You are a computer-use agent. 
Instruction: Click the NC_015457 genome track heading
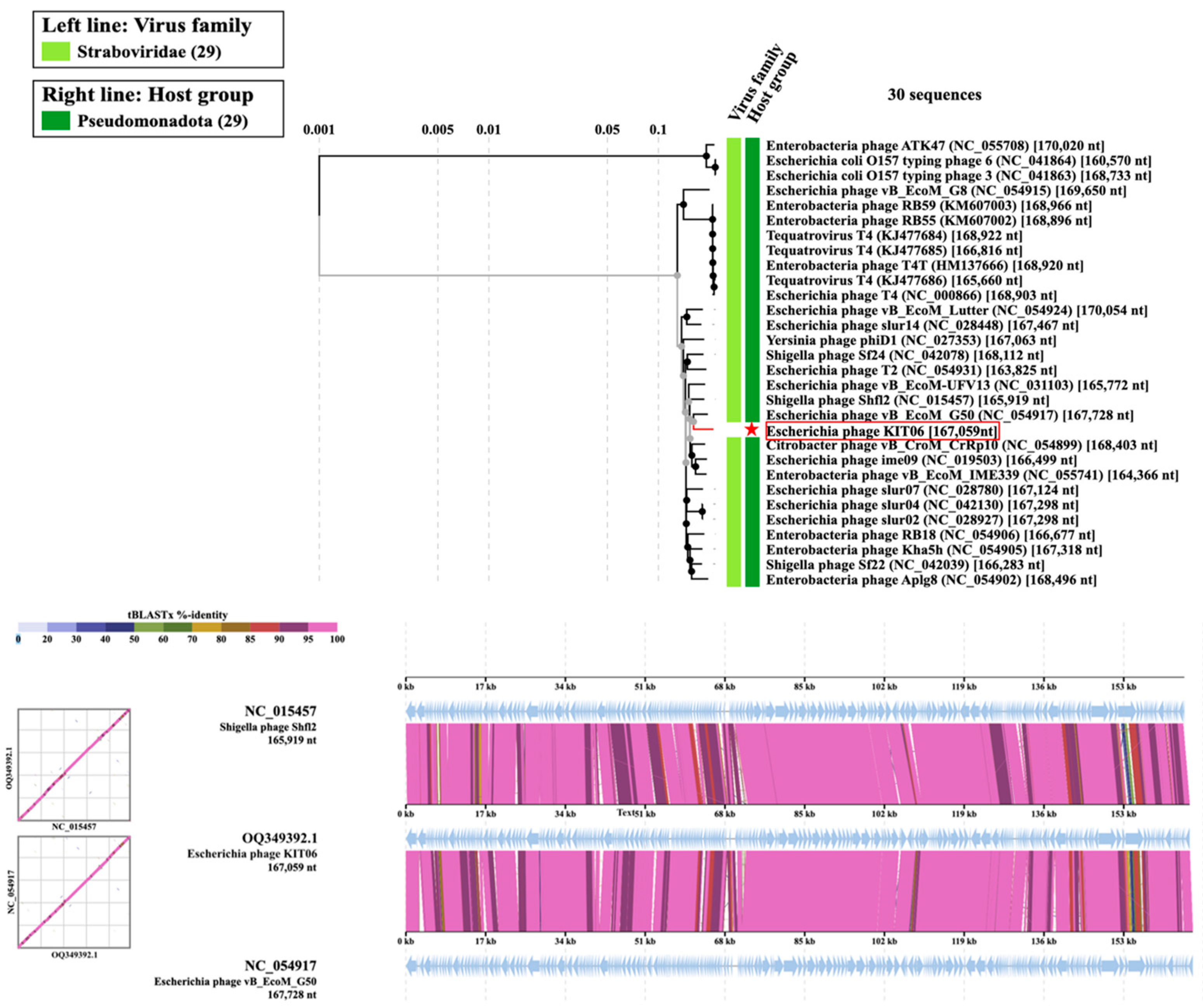pyautogui.click(x=280, y=711)
